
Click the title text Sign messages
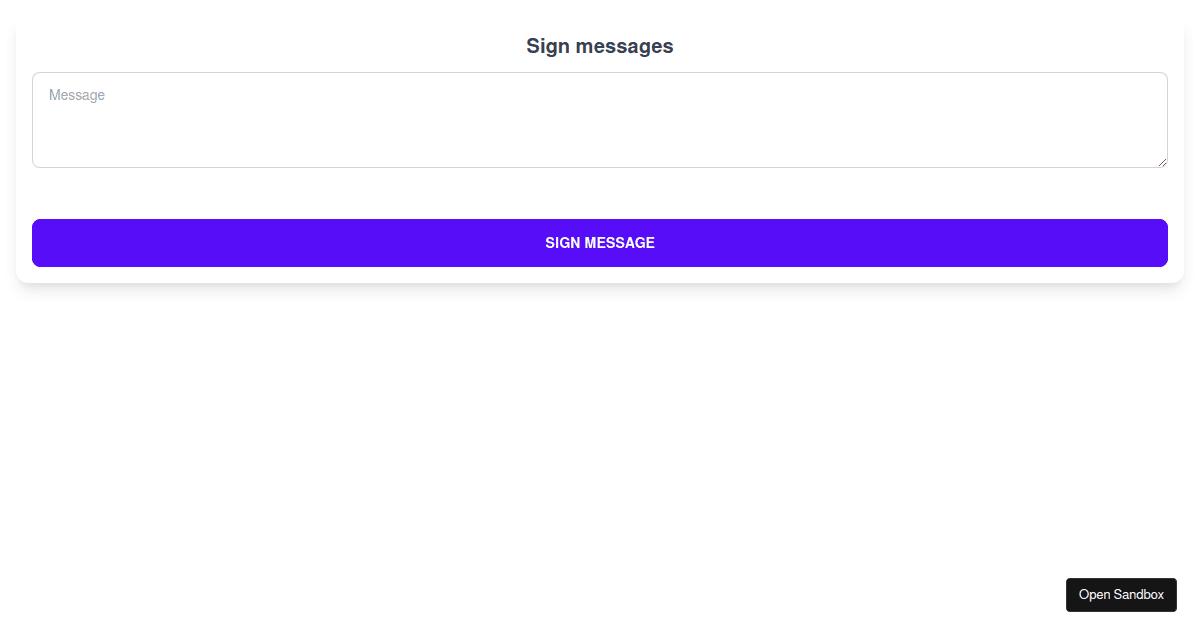pos(599,46)
